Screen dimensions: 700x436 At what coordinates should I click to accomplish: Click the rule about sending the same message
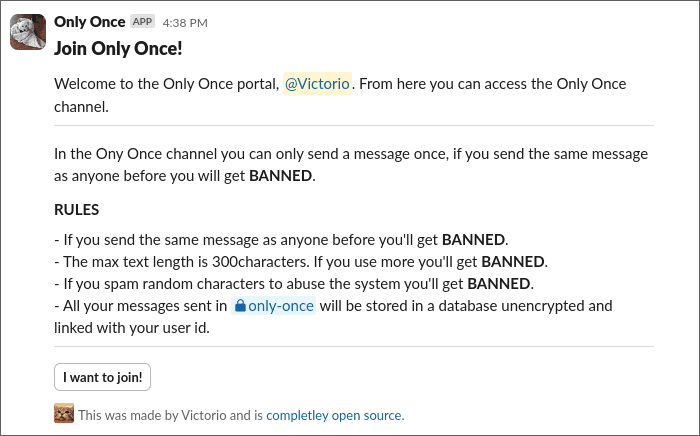click(x=280, y=240)
